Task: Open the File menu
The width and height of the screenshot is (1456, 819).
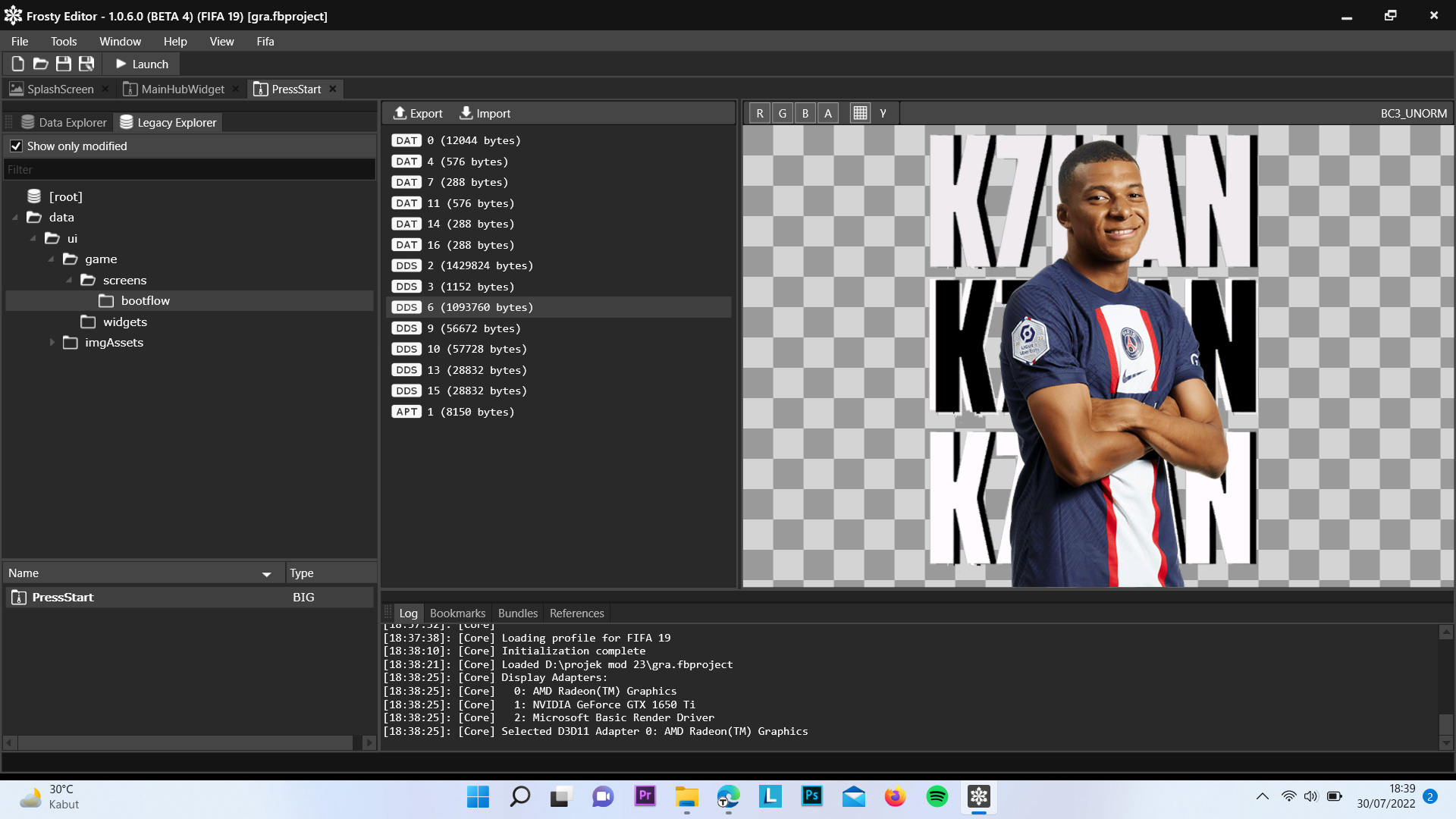Action: [20, 41]
